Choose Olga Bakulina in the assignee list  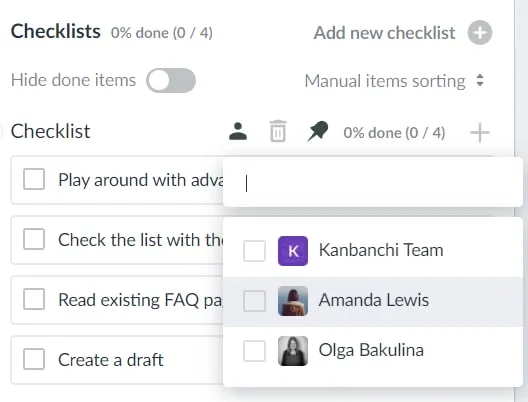point(373,351)
